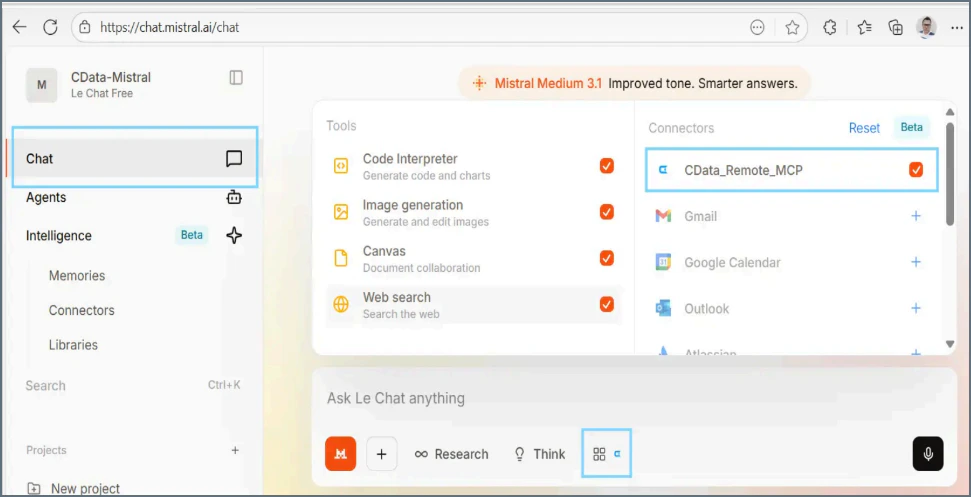
Task: Click the Gmail connector row
Action: pos(791,216)
